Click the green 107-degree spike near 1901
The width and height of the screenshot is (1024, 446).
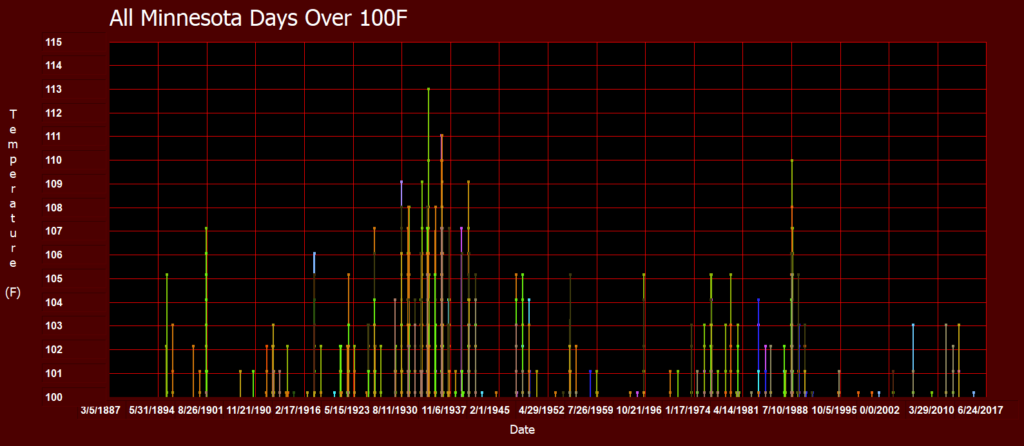(x=206, y=230)
